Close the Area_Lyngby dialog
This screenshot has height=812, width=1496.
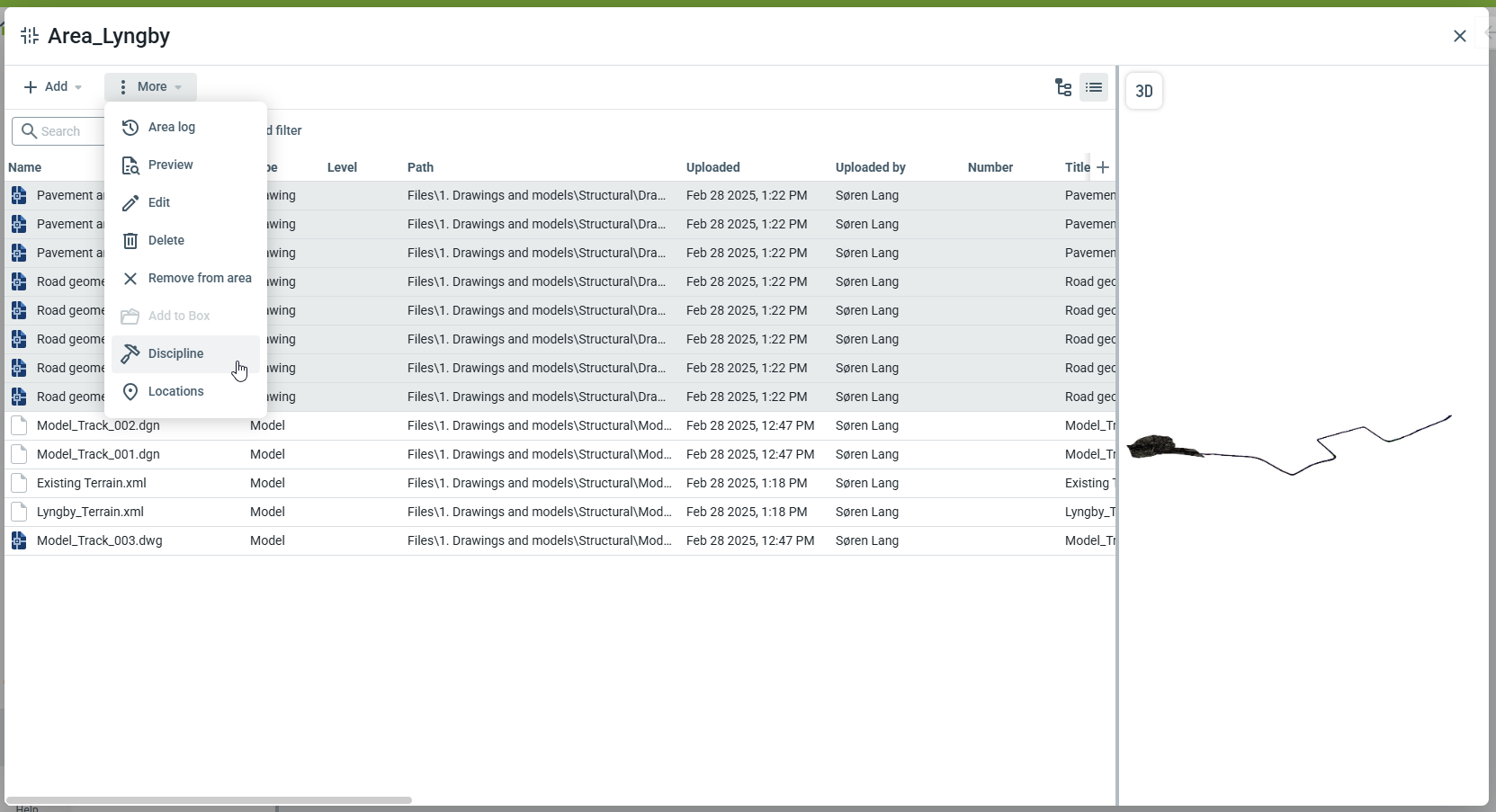pyautogui.click(x=1459, y=36)
